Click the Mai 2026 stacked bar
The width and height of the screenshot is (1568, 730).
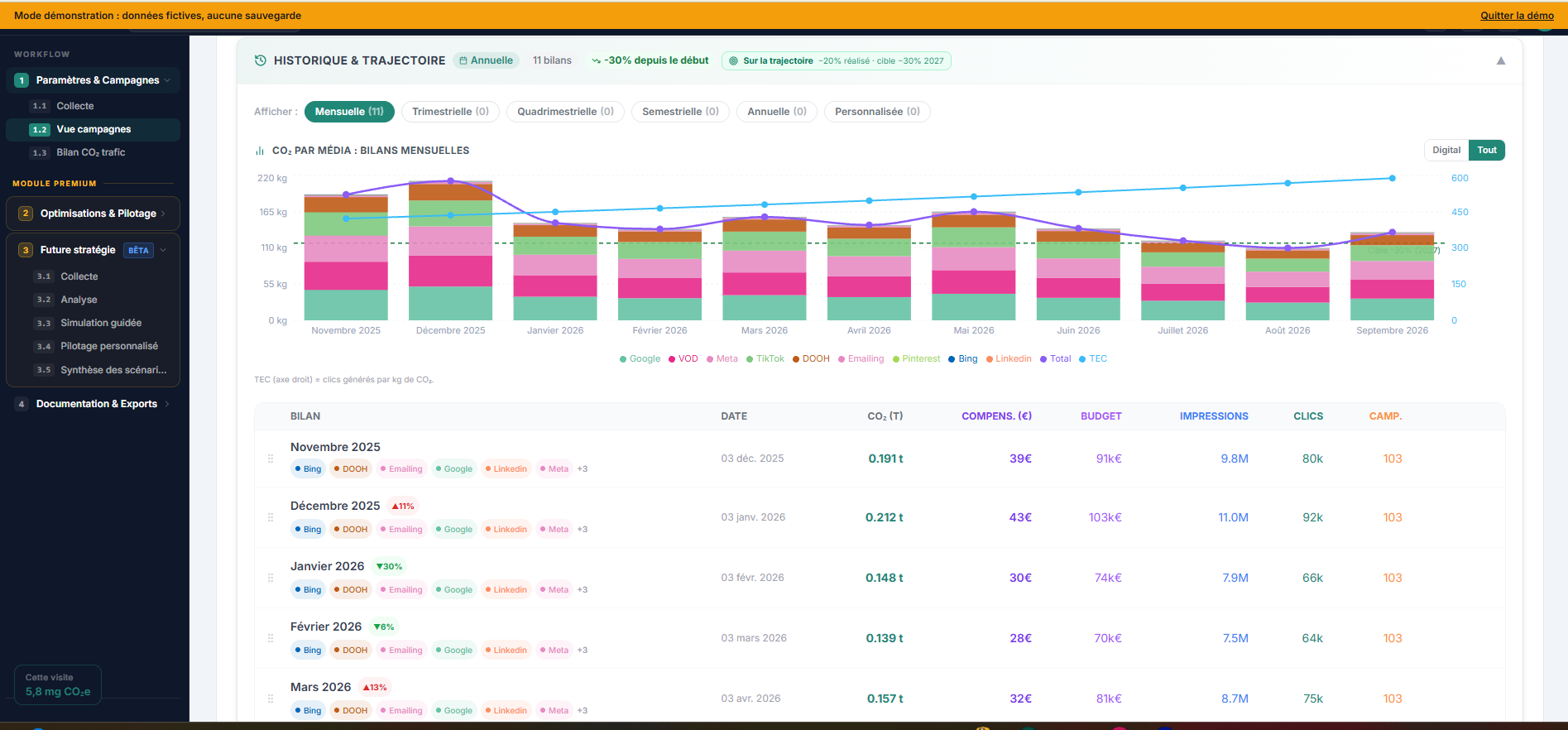(x=973, y=266)
